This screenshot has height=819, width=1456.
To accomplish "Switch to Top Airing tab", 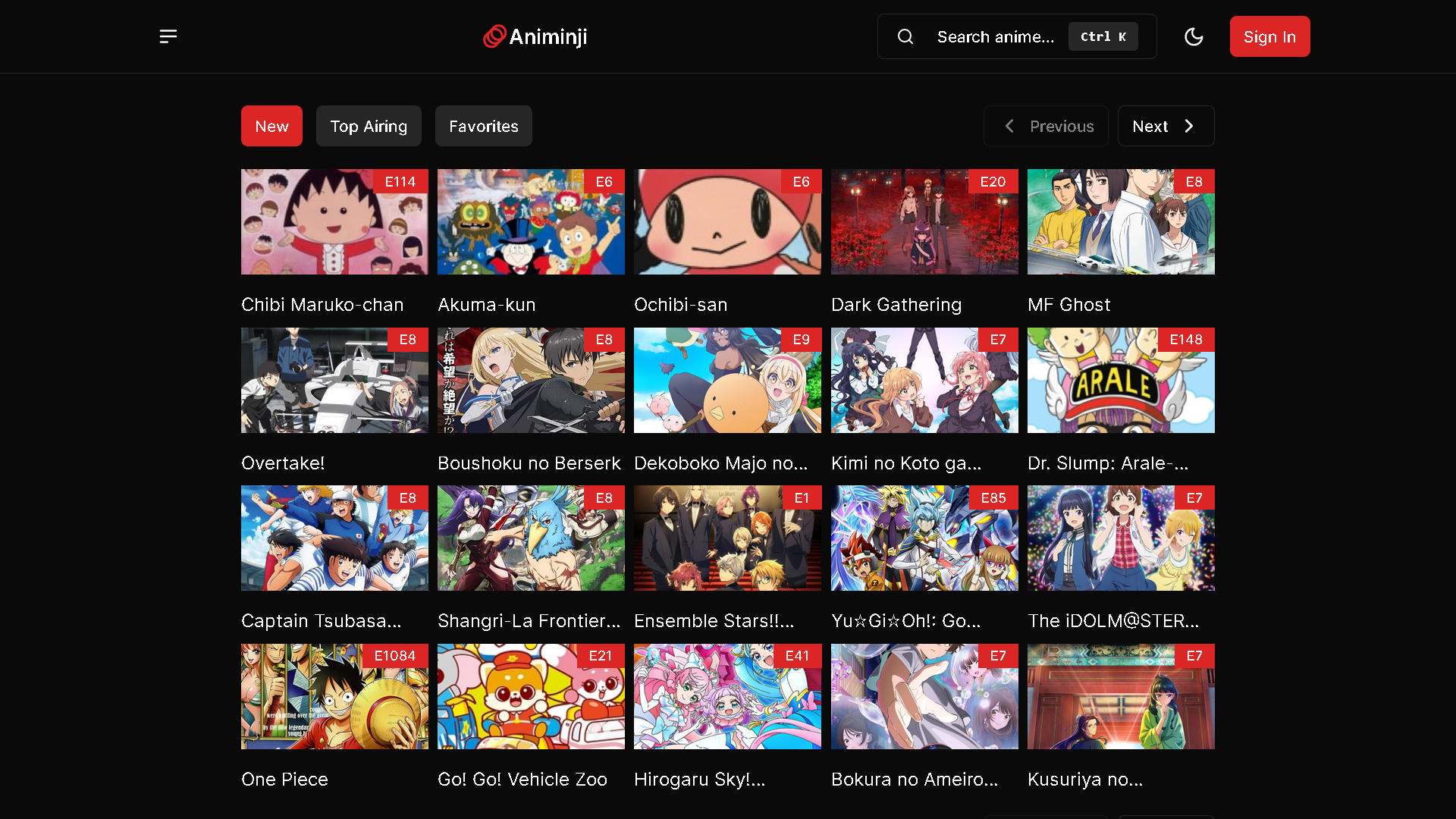I will click(369, 126).
